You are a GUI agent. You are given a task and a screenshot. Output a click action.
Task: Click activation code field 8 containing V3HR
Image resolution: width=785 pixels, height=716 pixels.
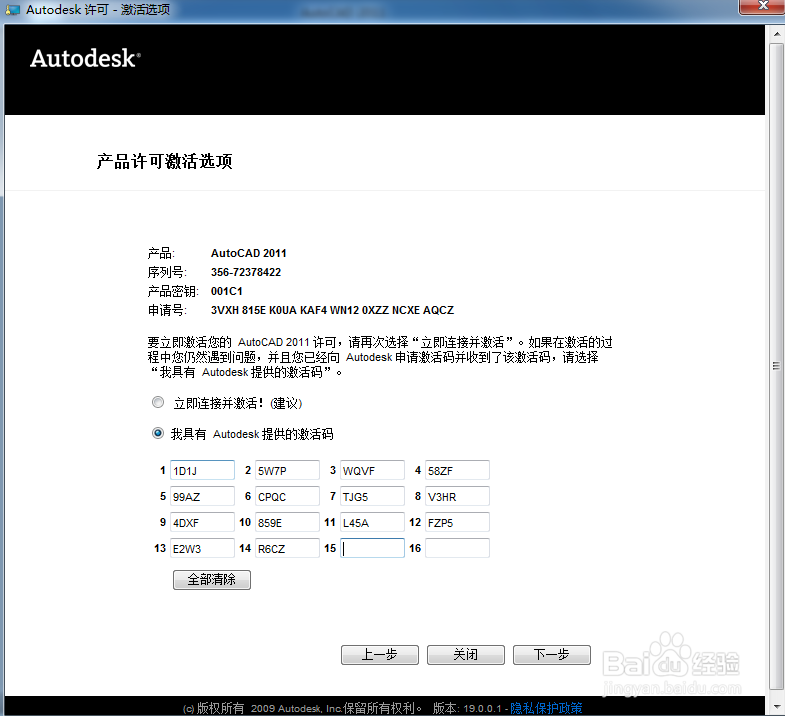click(x=458, y=496)
